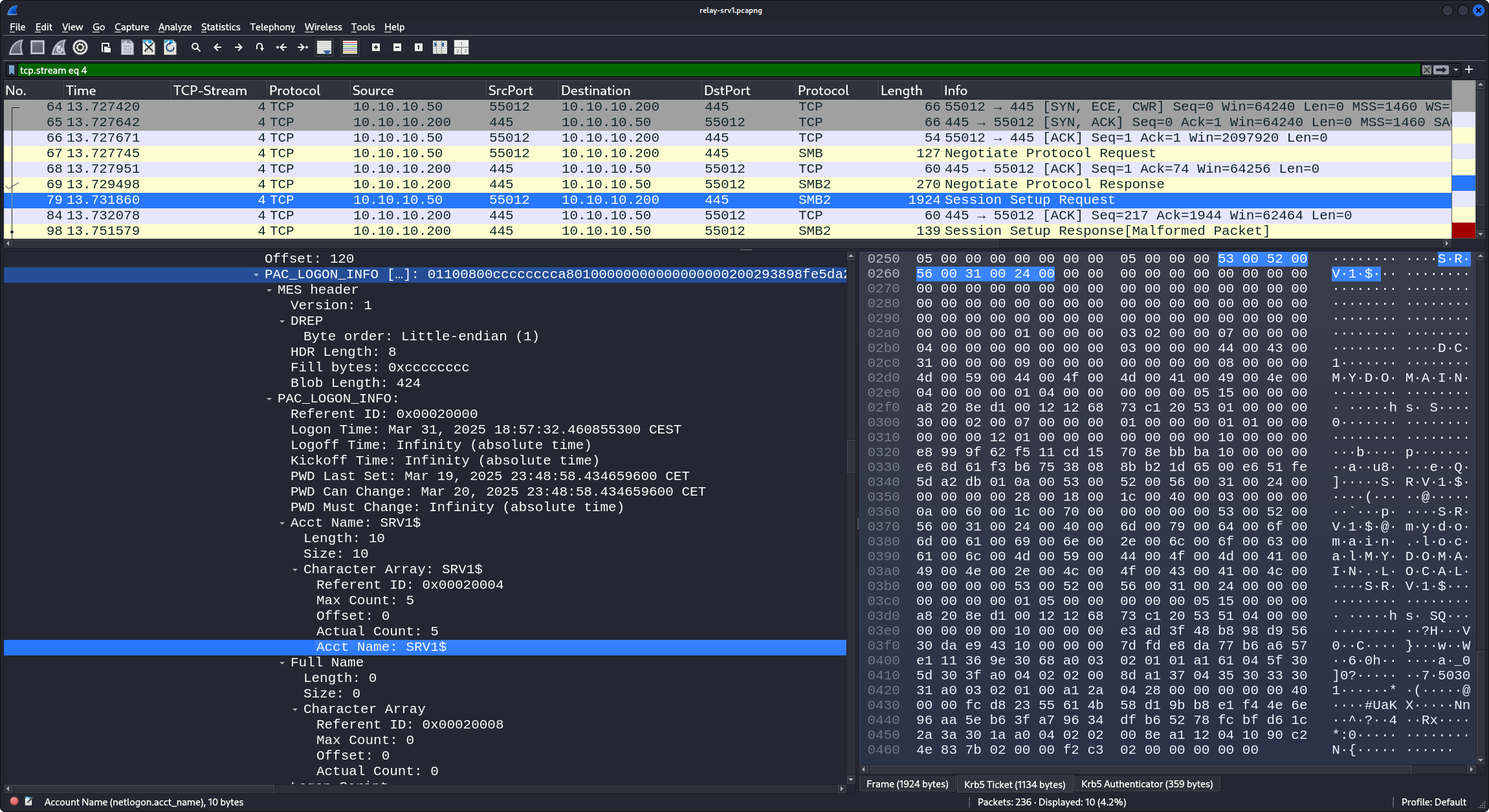Switch to Frame (1924 bytes) tab
Screen dimensions: 1489x812
point(907,784)
